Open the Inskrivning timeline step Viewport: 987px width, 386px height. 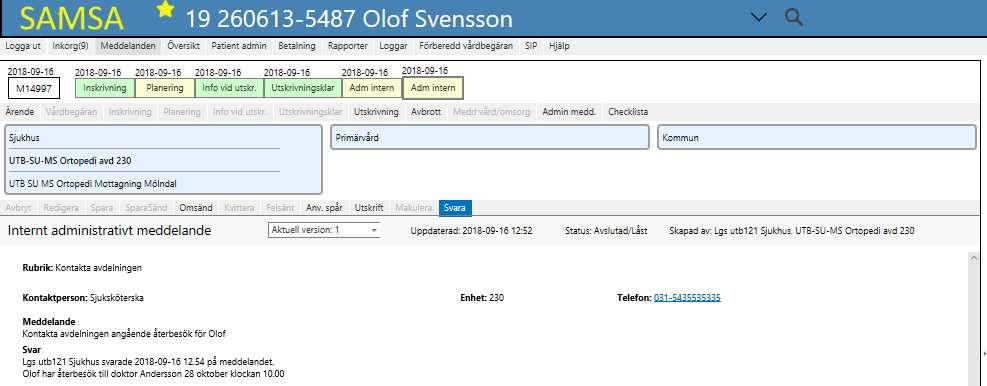coord(105,88)
